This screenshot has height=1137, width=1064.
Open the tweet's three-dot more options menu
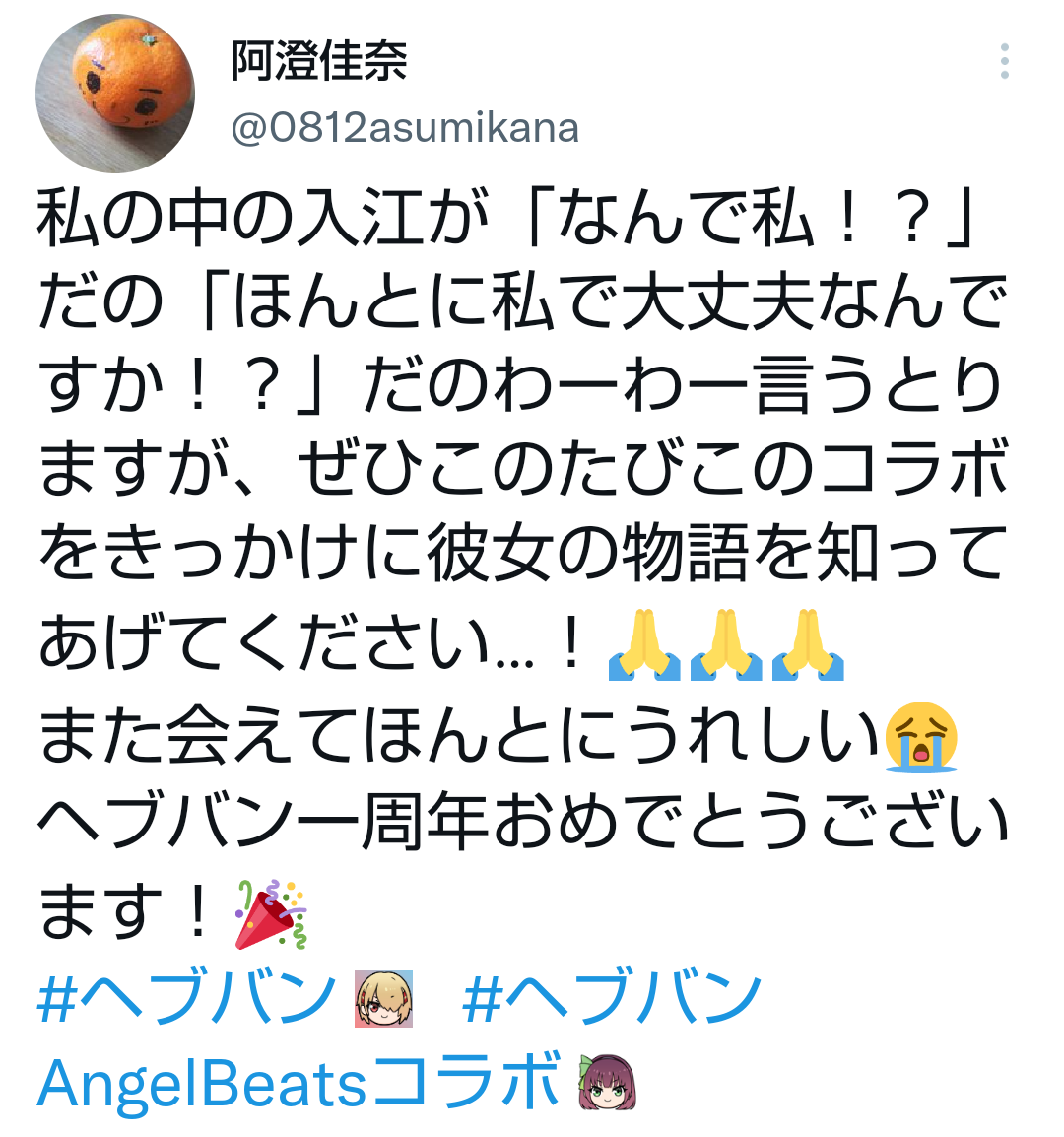[1004, 62]
